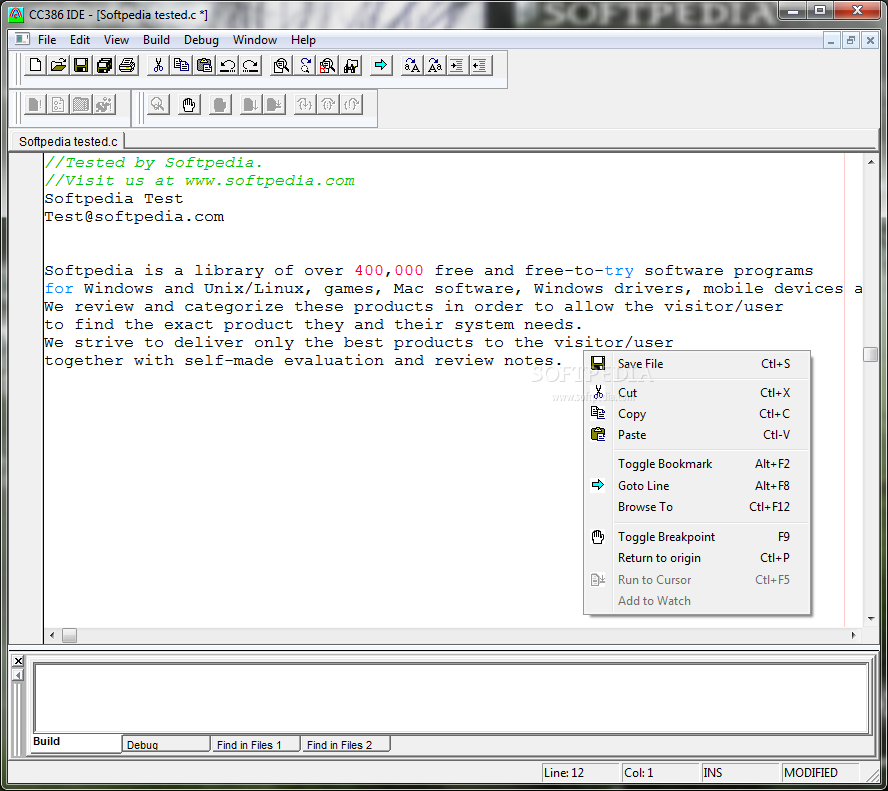
Task: Click the Step Out braces icon
Action: (351, 105)
